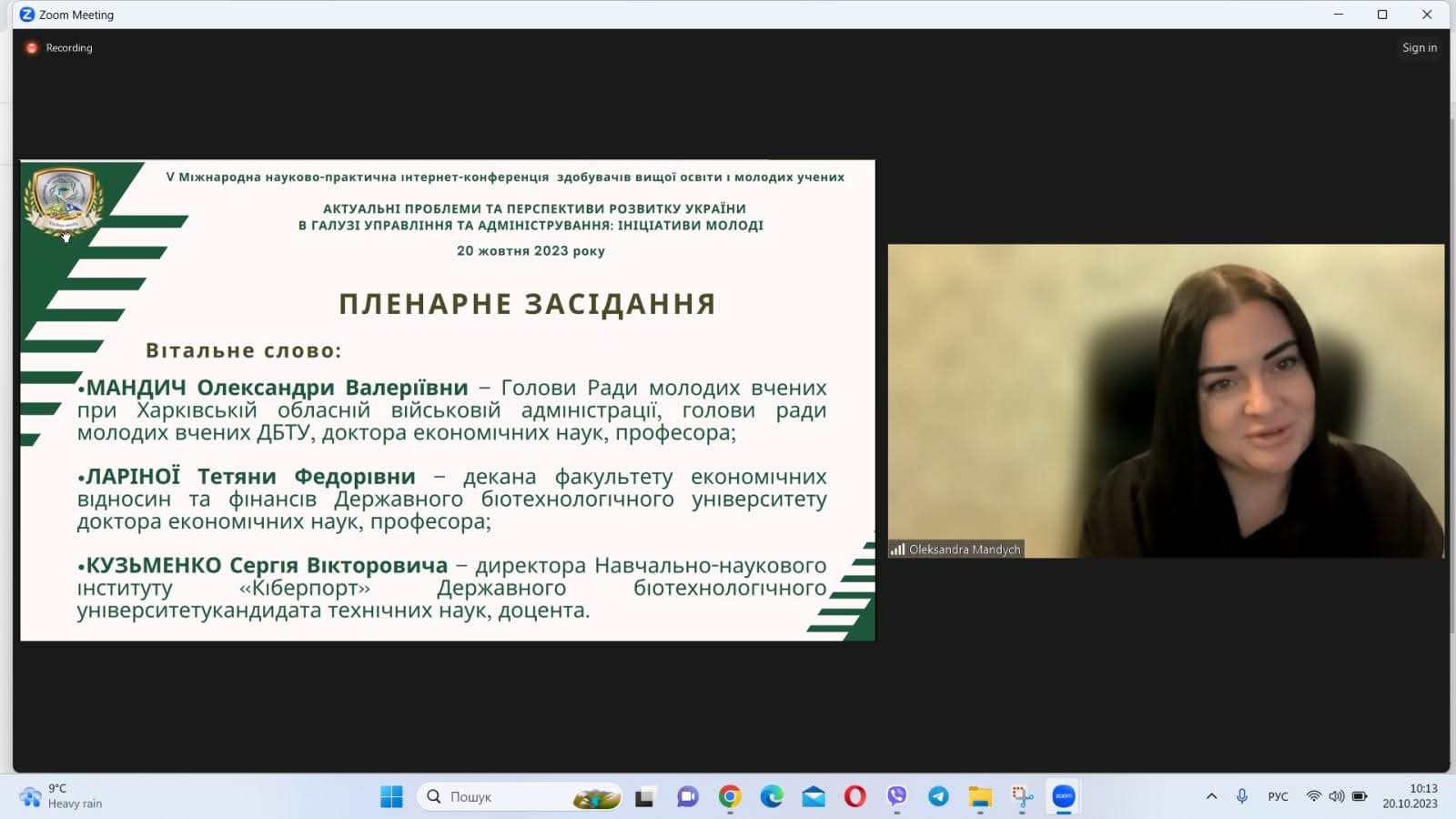1456x819 pixels.
Task: Select Oleksandra Mandych's video feed
Action: (x=1165, y=400)
